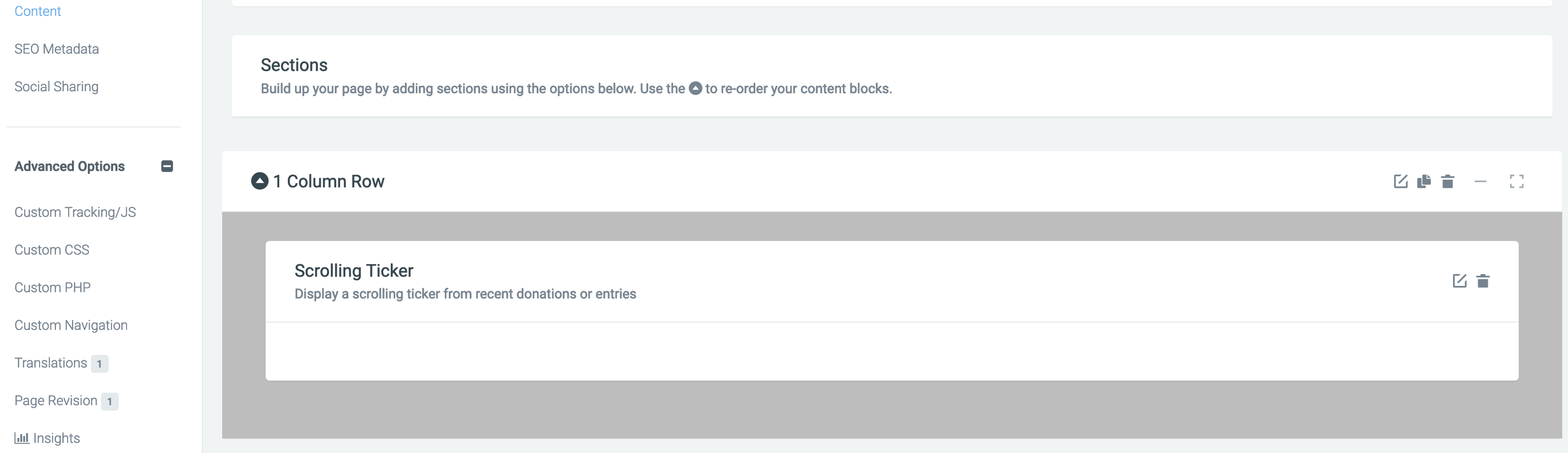
Task: Open SEO Metadata settings
Action: (x=57, y=49)
